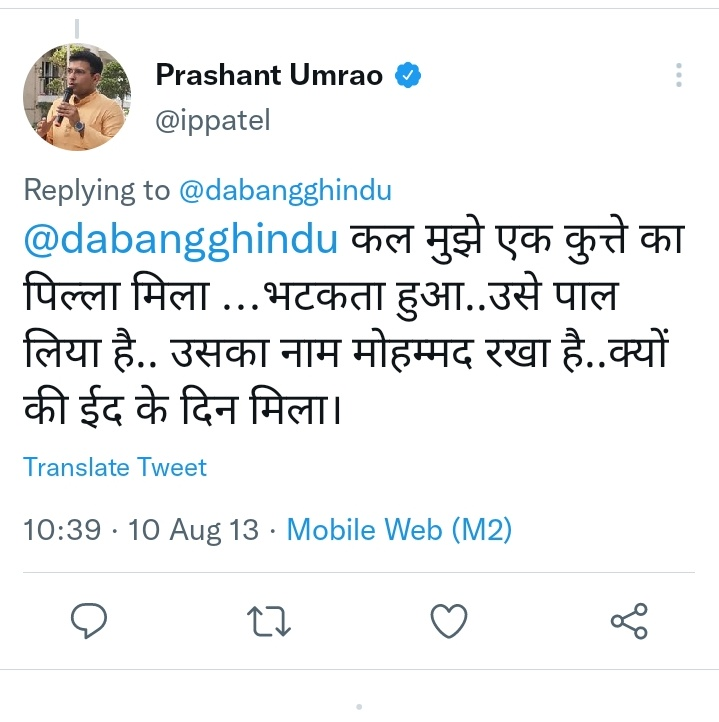Retweet this tweet using the arrows icon
Screen dimensions: 719x722
pyautogui.click(x=269, y=622)
